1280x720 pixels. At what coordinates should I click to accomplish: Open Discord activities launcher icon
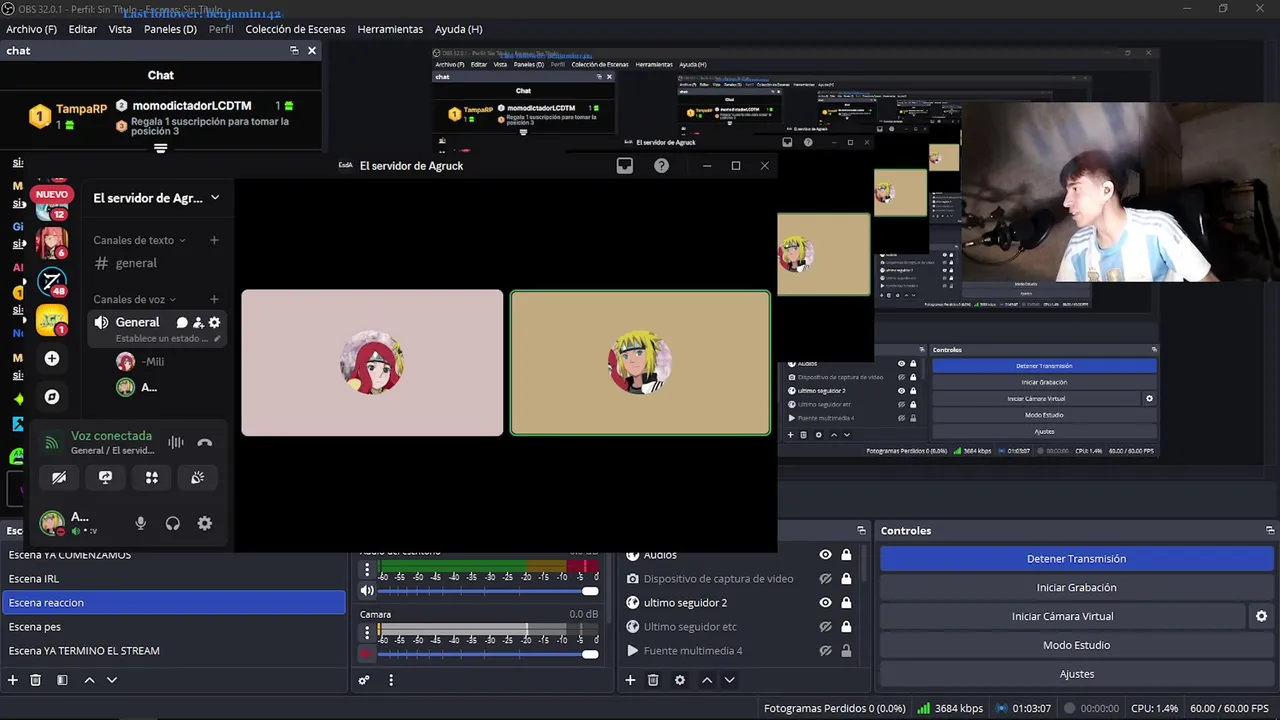(151, 478)
